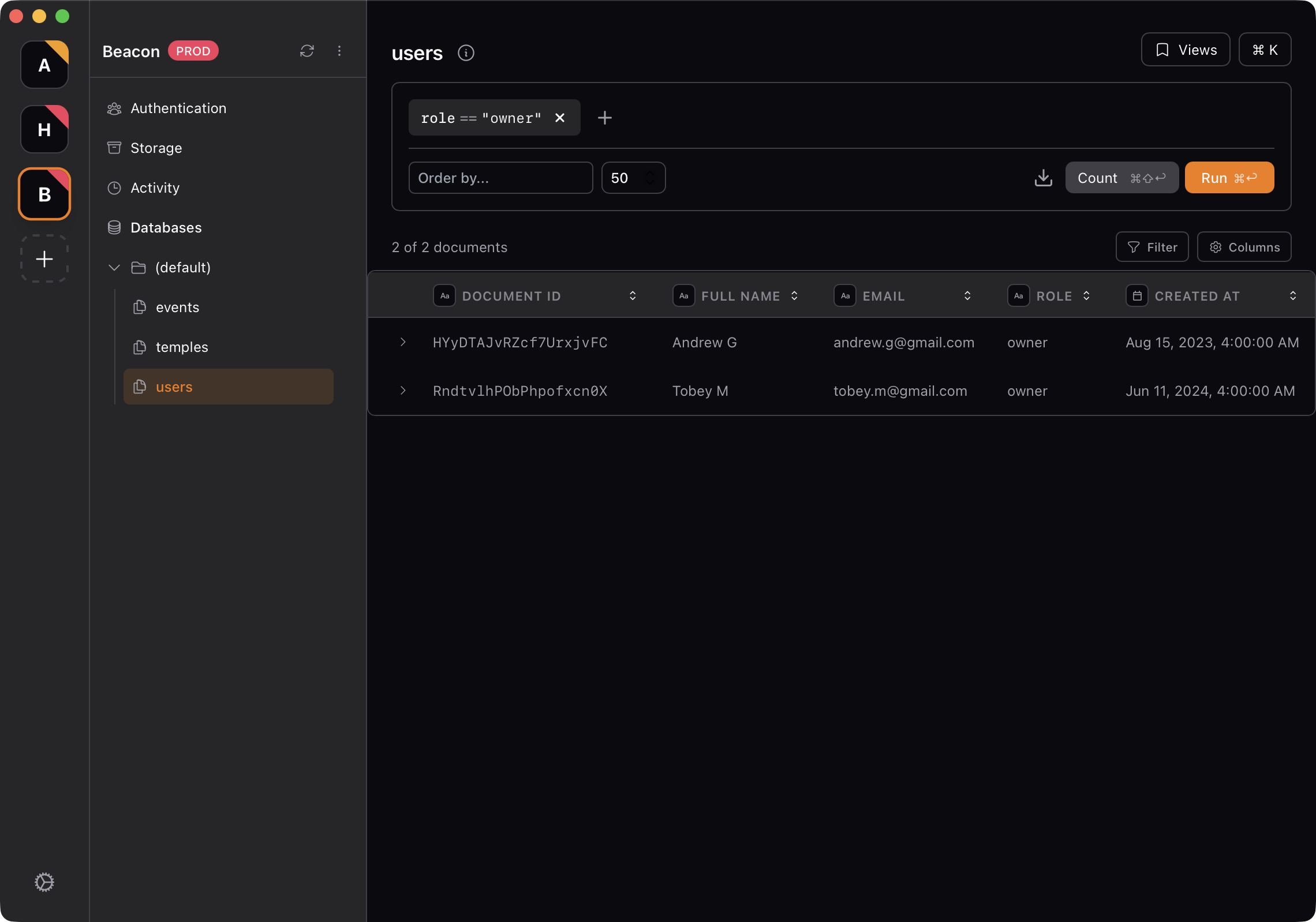Click the Activity clock icon
The width and height of the screenshot is (1316, 922).
coord(114,188)
